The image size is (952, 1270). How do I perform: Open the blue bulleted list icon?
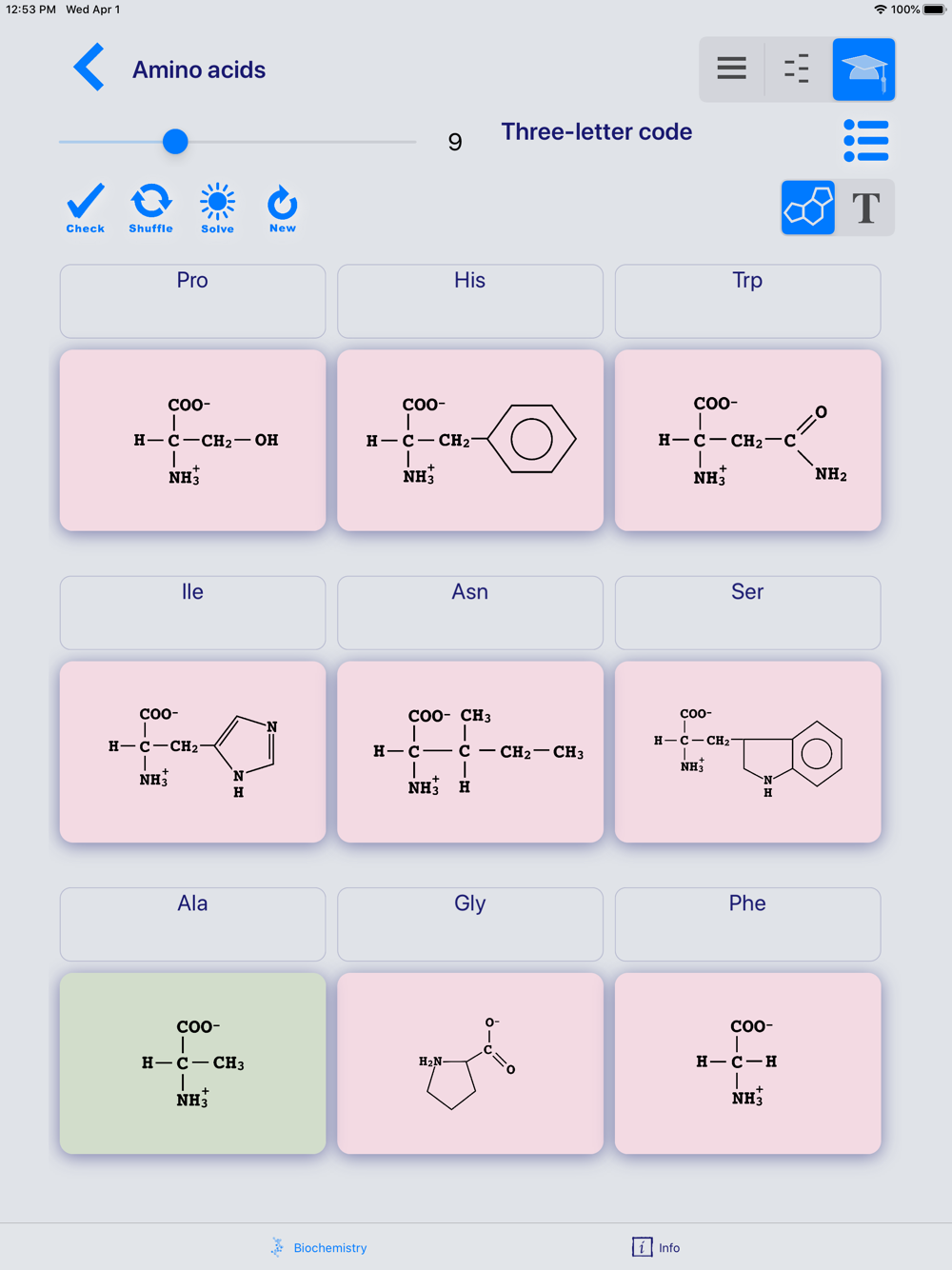point(866,141)
